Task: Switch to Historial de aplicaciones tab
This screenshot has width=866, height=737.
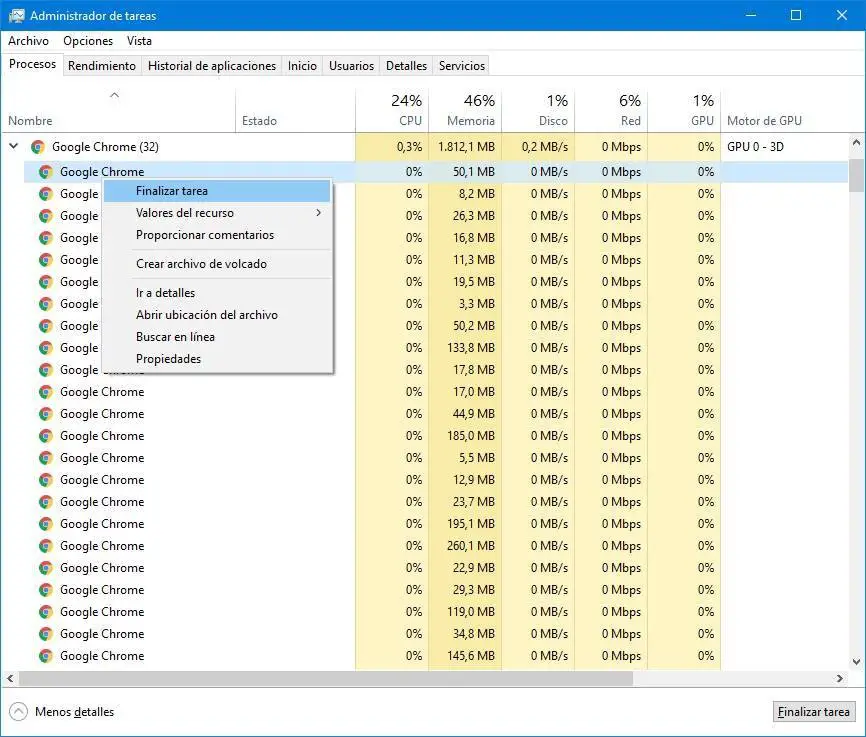Action: [x=212, y=66]
